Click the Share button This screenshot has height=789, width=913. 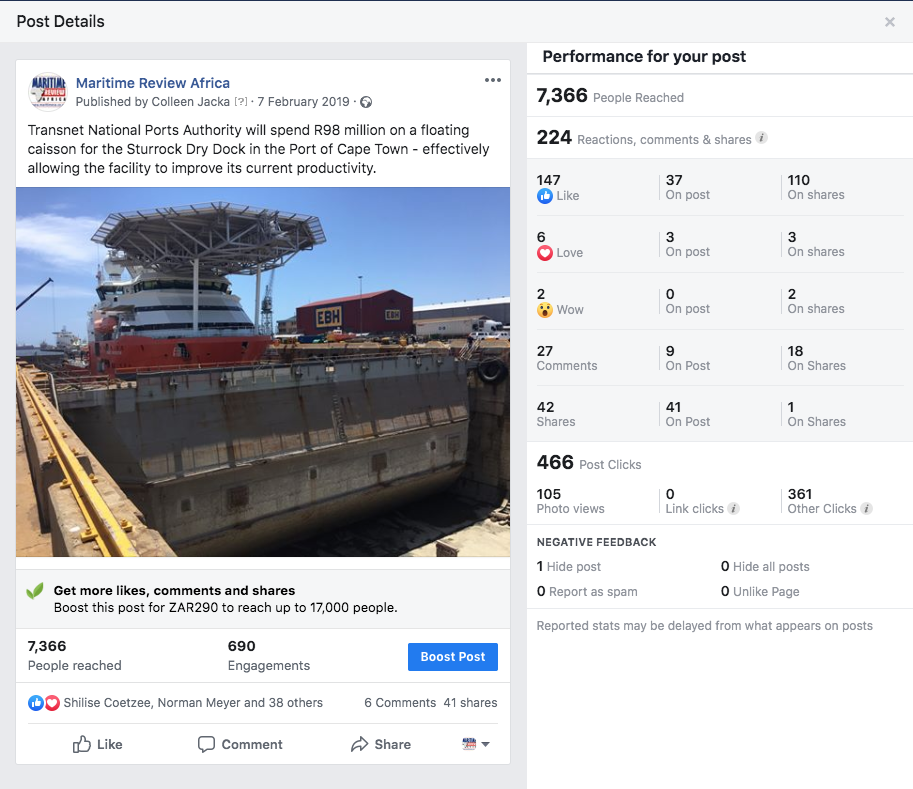[x=381, y=744]
